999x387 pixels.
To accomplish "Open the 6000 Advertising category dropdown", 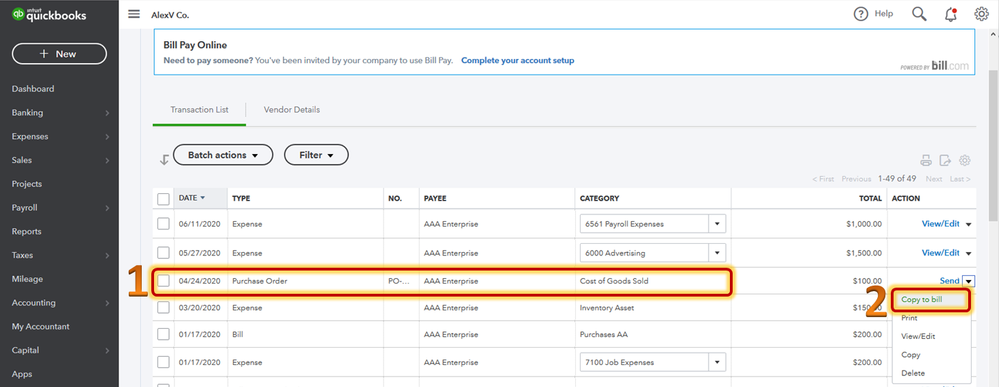I will pos(717,252).
